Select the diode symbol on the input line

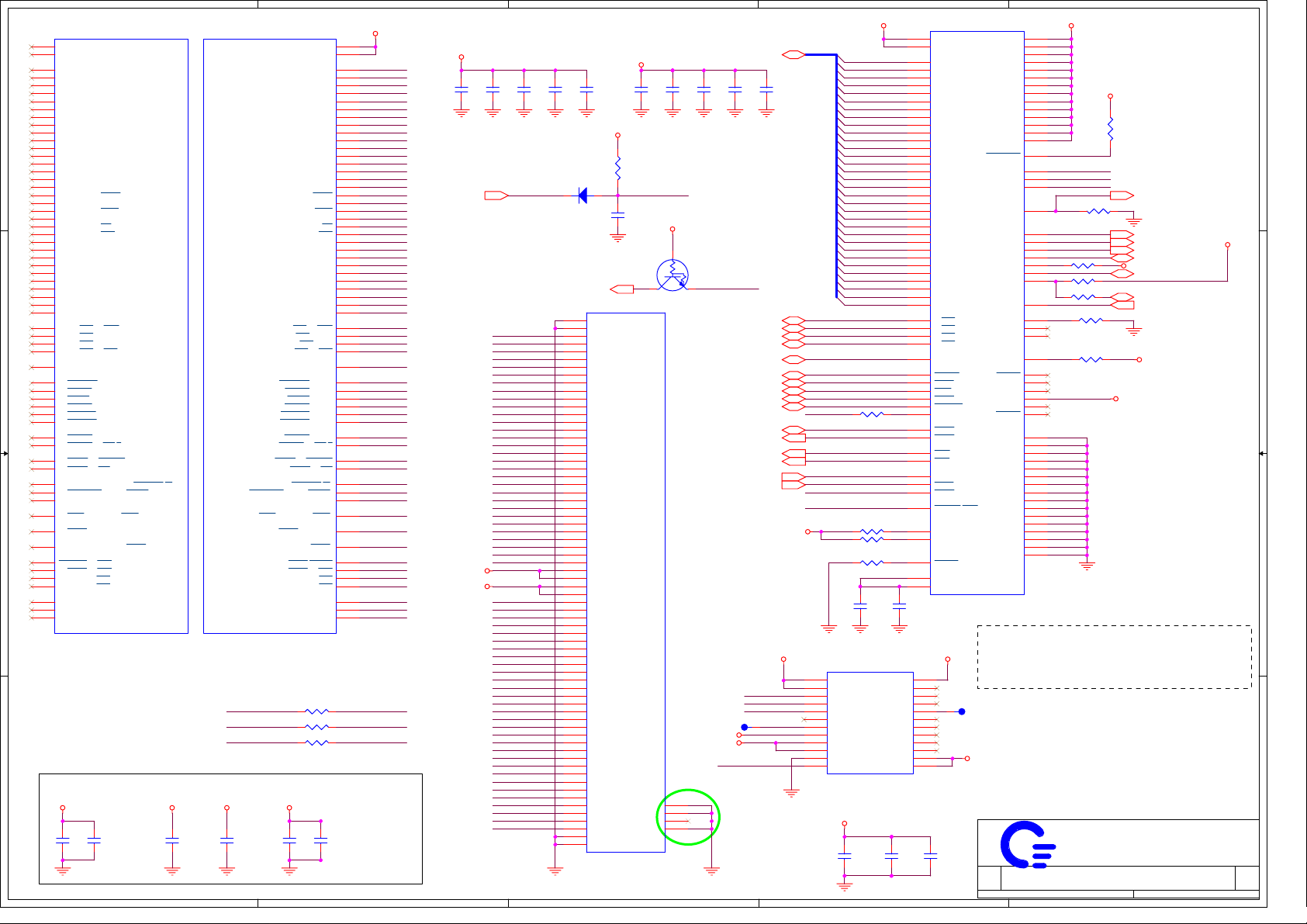(x=583, y=196)
